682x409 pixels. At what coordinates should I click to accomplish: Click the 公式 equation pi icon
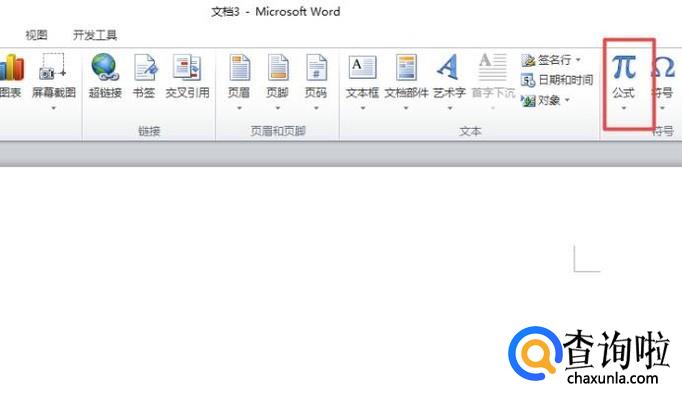coord(624,67)
